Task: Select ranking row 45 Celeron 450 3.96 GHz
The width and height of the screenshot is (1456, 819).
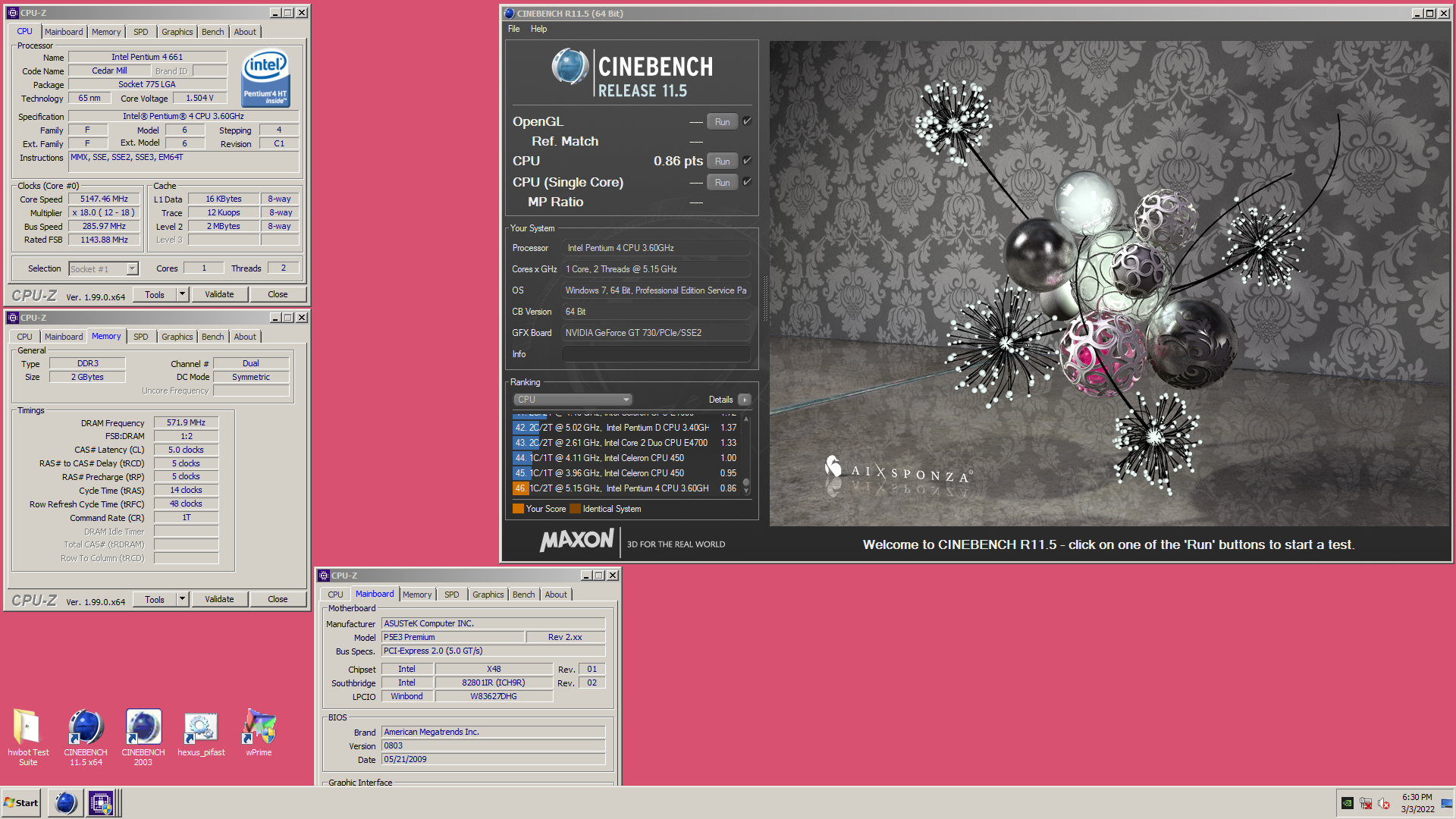Action: pos(626,473)
